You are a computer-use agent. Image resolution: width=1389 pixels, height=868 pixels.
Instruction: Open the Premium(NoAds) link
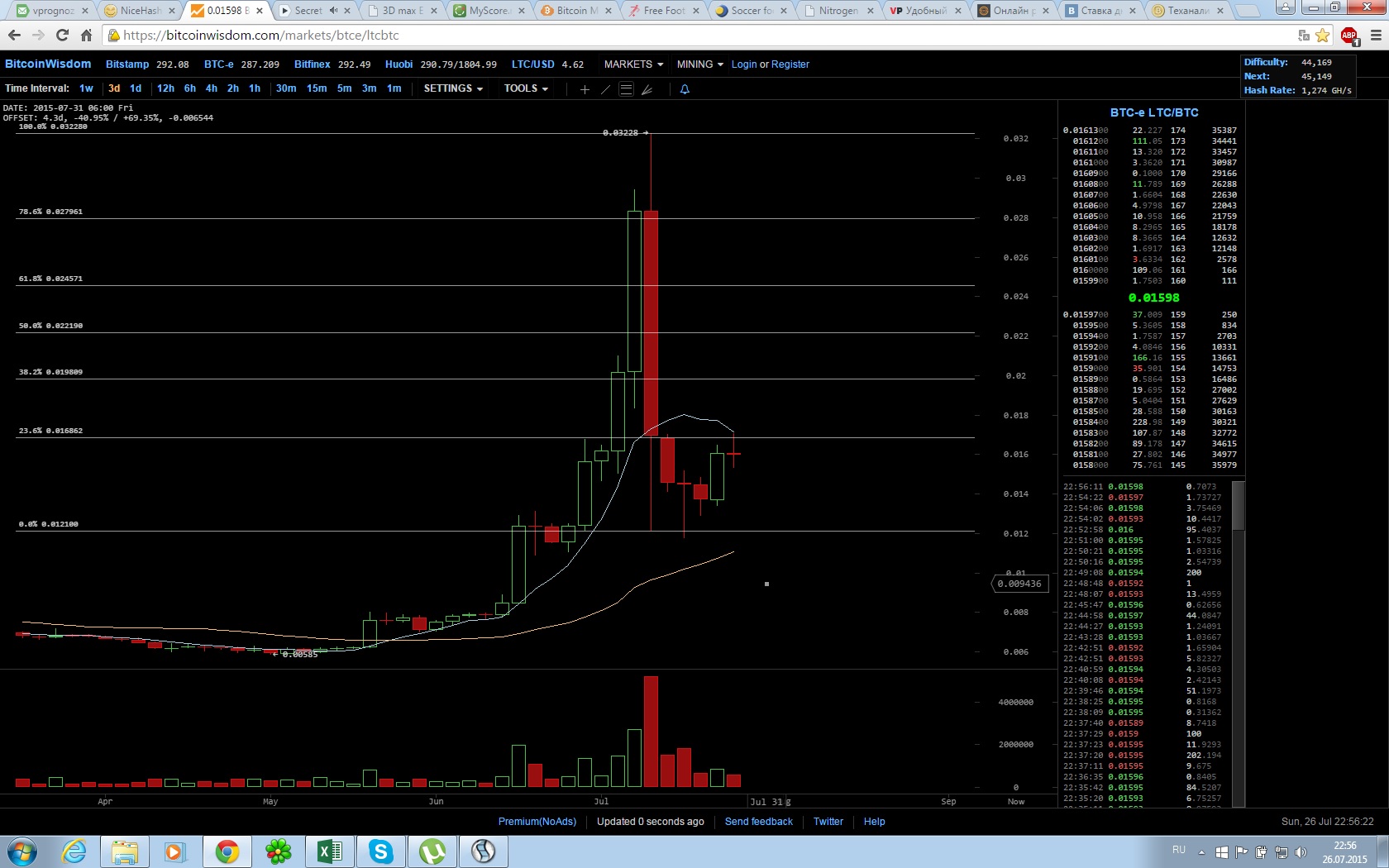pyautogui.click(x=537, y=822)
